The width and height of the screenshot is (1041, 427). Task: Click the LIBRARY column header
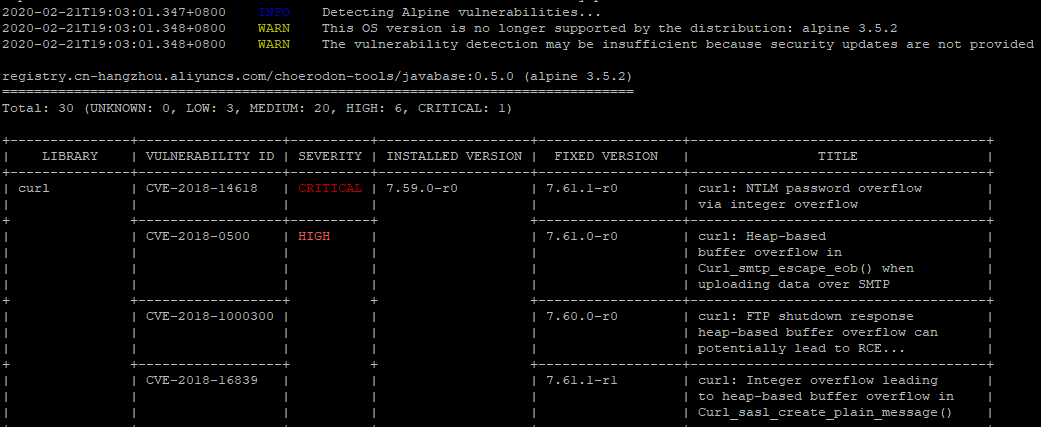(x=70, y=156)
